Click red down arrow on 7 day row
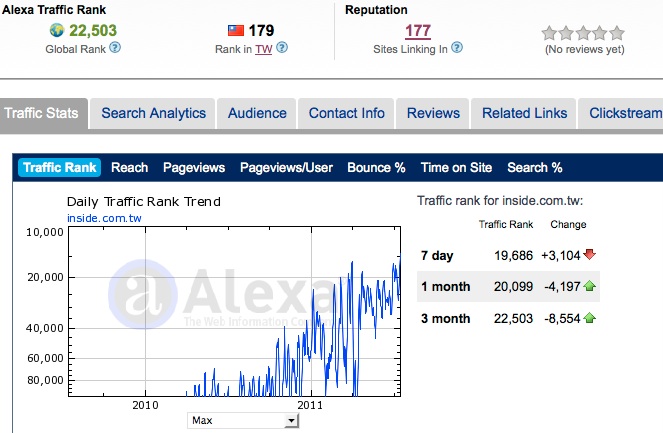Screen dimensions: 663x433 click(x=589, y=254)
